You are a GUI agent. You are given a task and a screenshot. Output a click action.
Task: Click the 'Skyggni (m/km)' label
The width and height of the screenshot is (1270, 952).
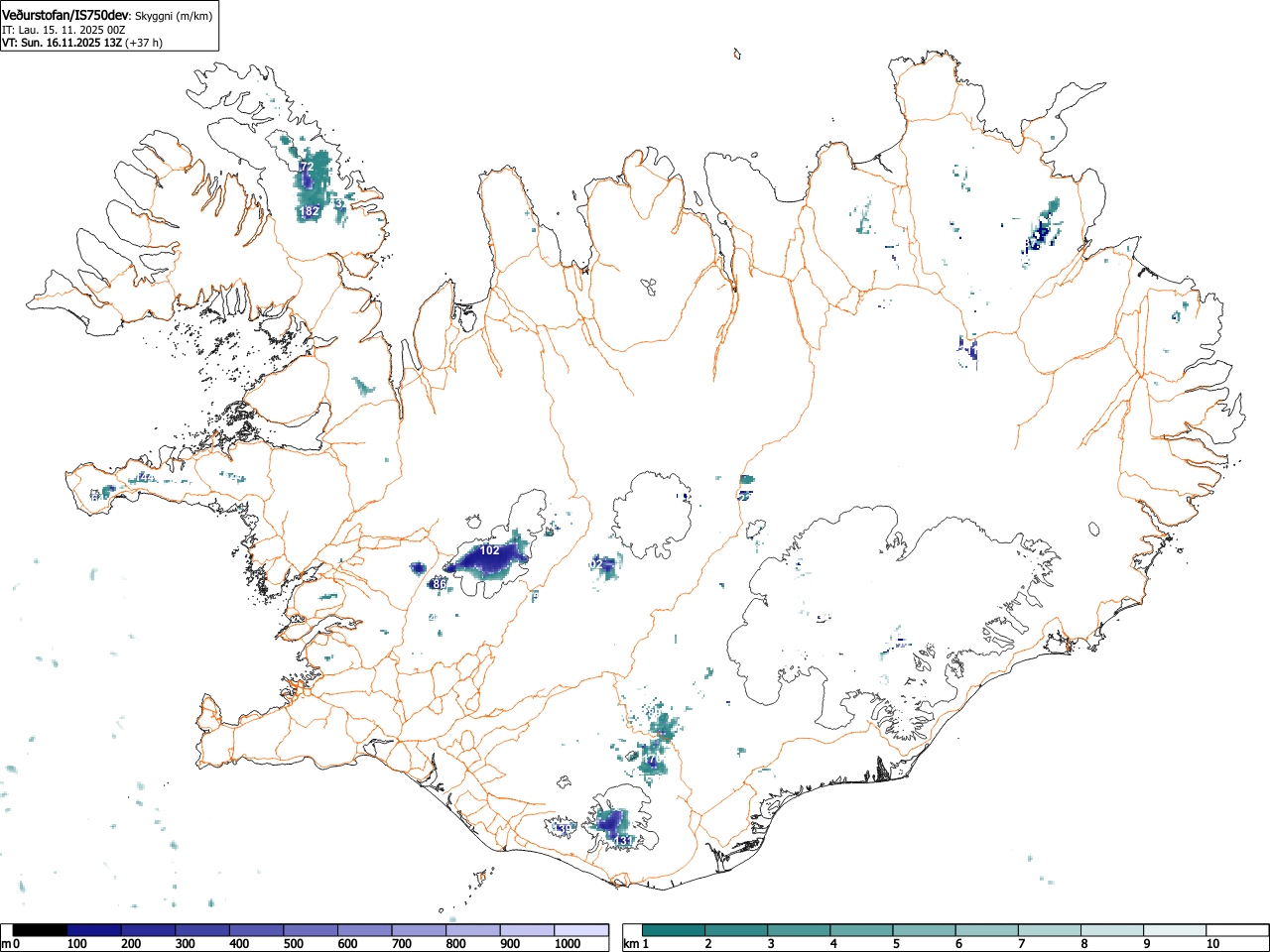(x=174, y=16)
